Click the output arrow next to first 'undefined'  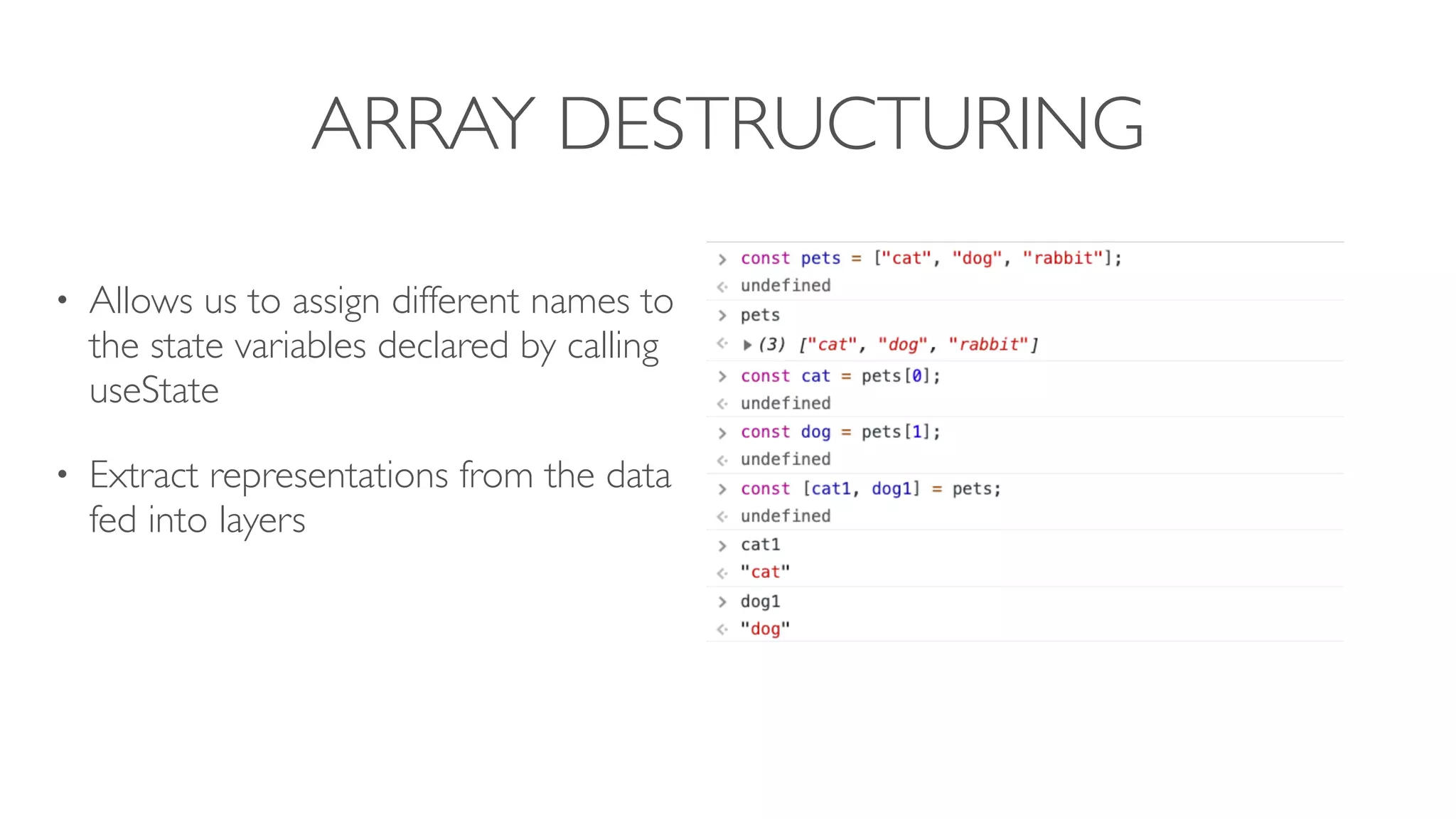pos(722,287)
